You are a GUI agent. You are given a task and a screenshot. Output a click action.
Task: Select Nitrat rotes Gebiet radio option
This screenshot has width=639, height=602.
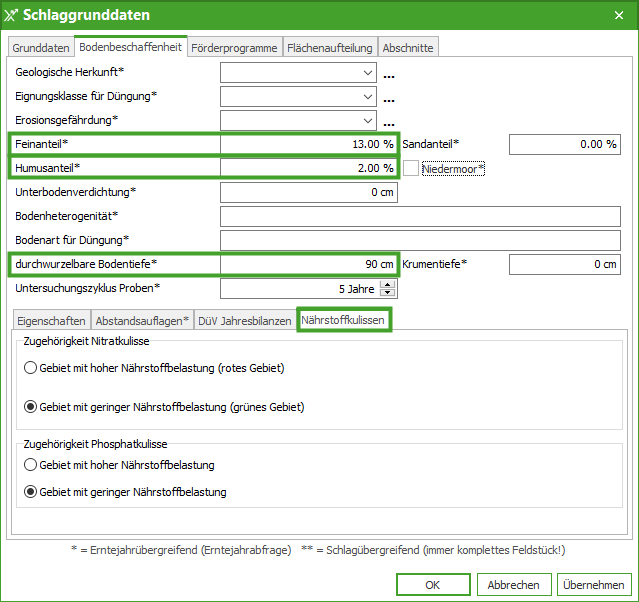pyautogui.click(x=31, y=368)
